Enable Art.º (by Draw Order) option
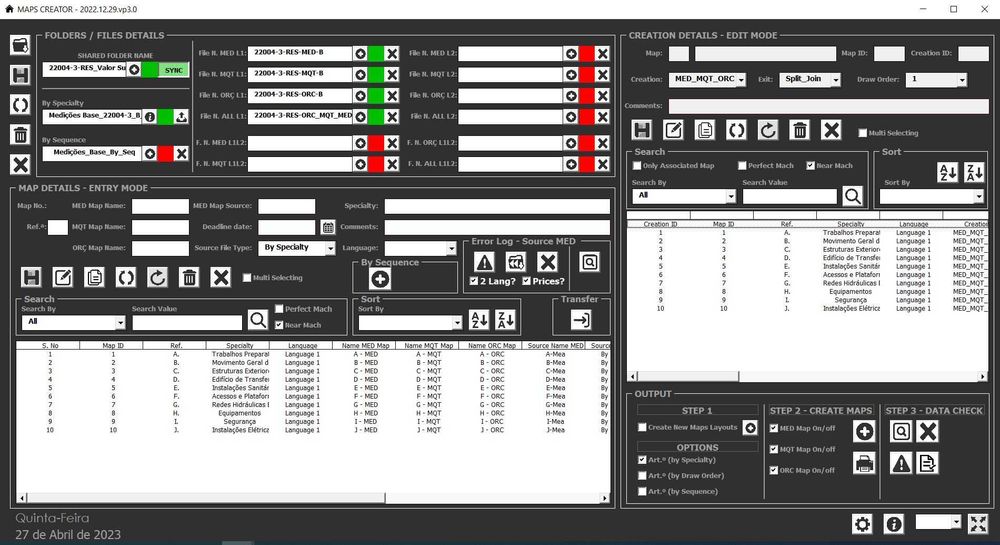The height and width of the screenshot is (545, 1000). (x=642, y=476)
